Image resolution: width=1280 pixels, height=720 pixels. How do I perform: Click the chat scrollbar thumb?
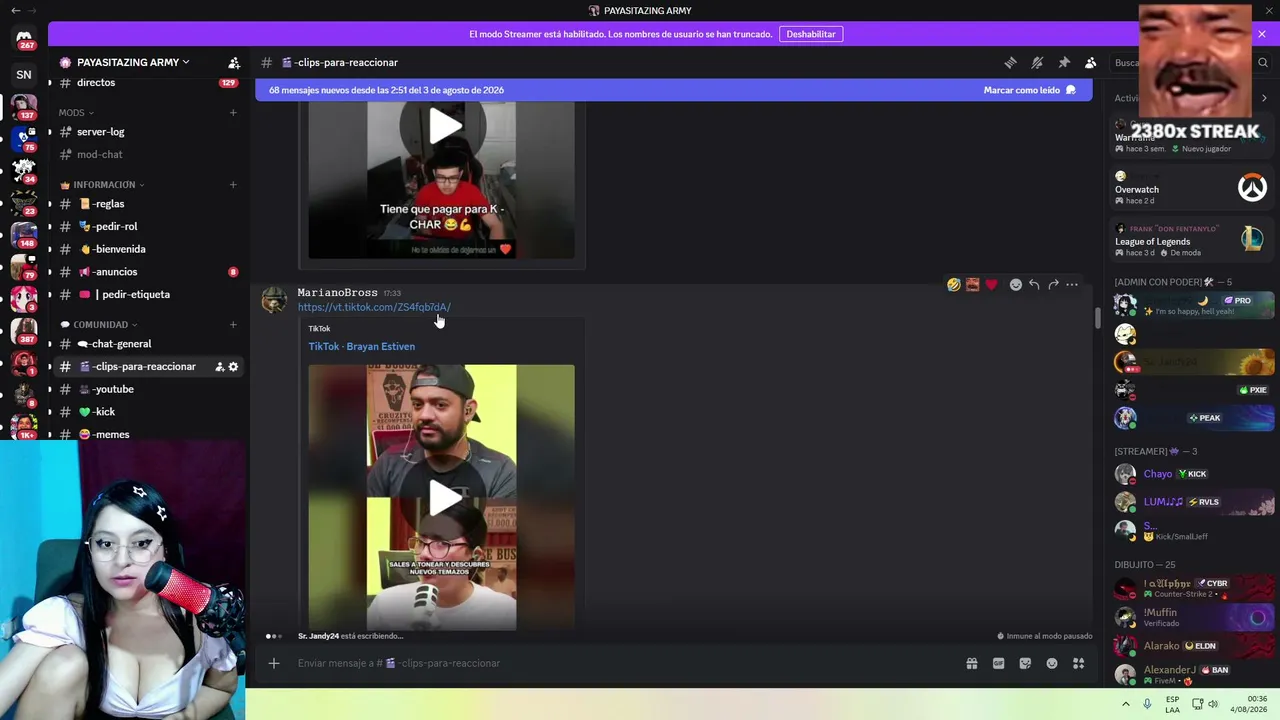pyautogui.click(x=1098, y=318)
